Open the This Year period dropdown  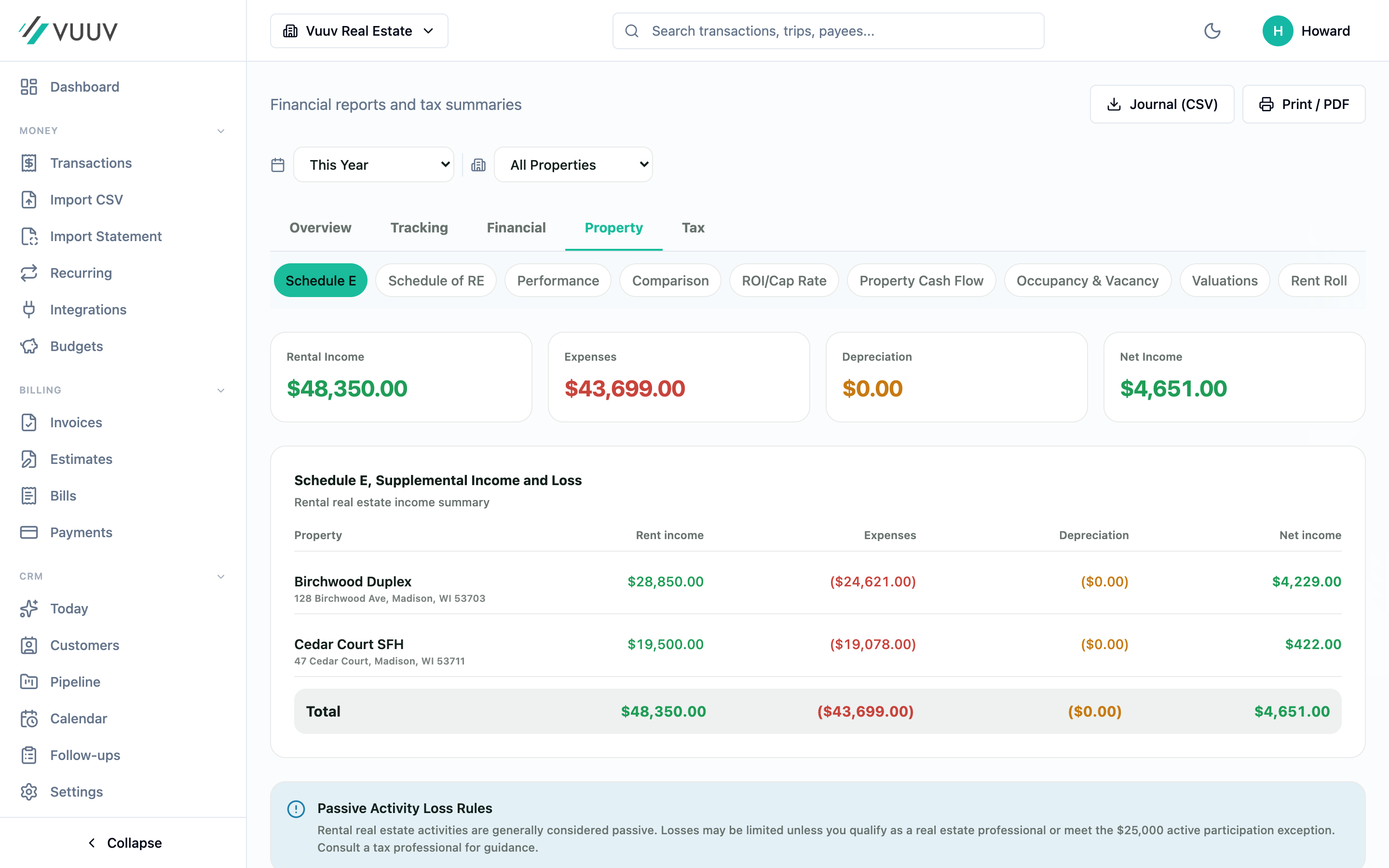pos(374,165)
